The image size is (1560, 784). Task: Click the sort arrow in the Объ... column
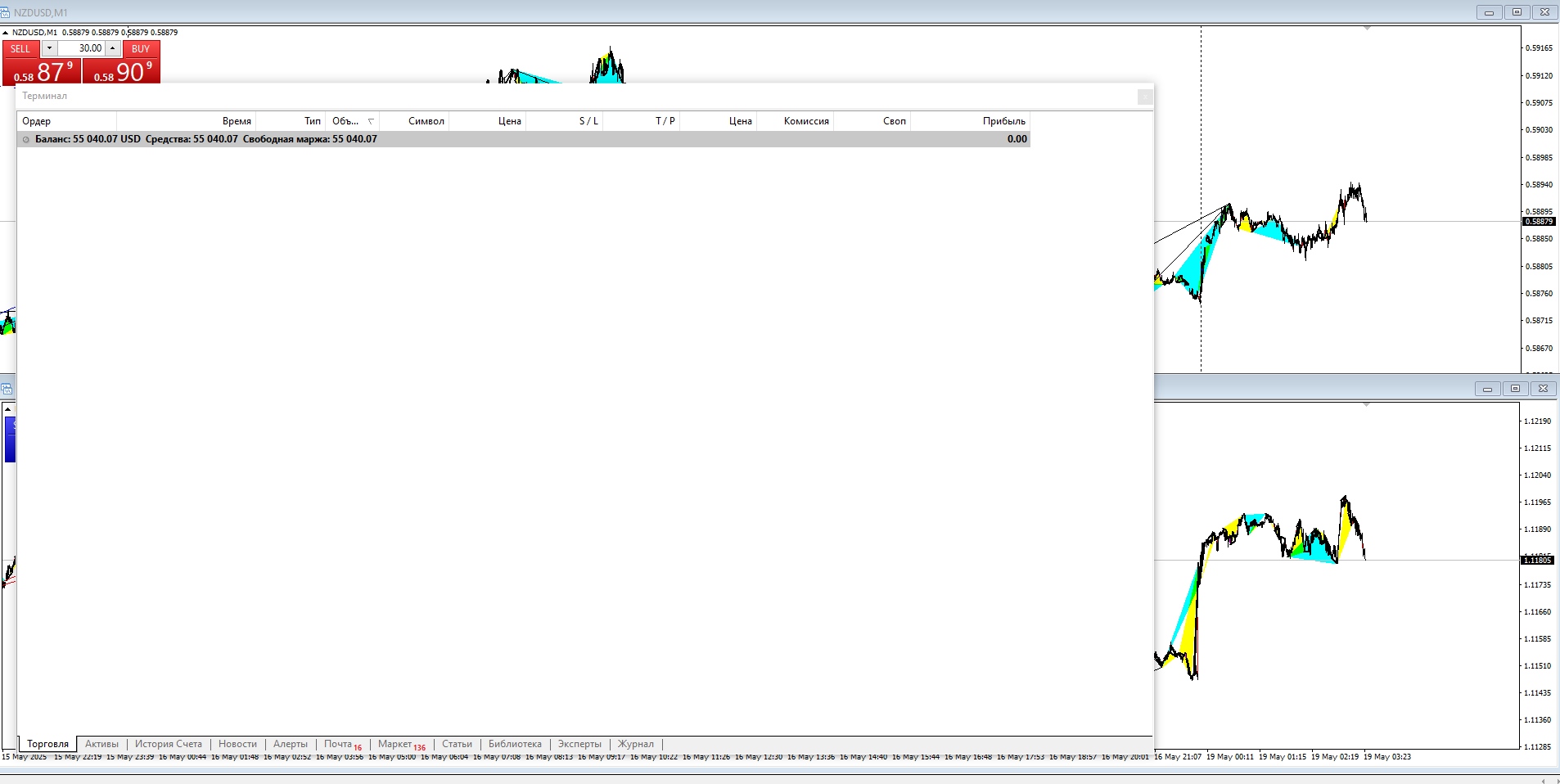[371, 121]
